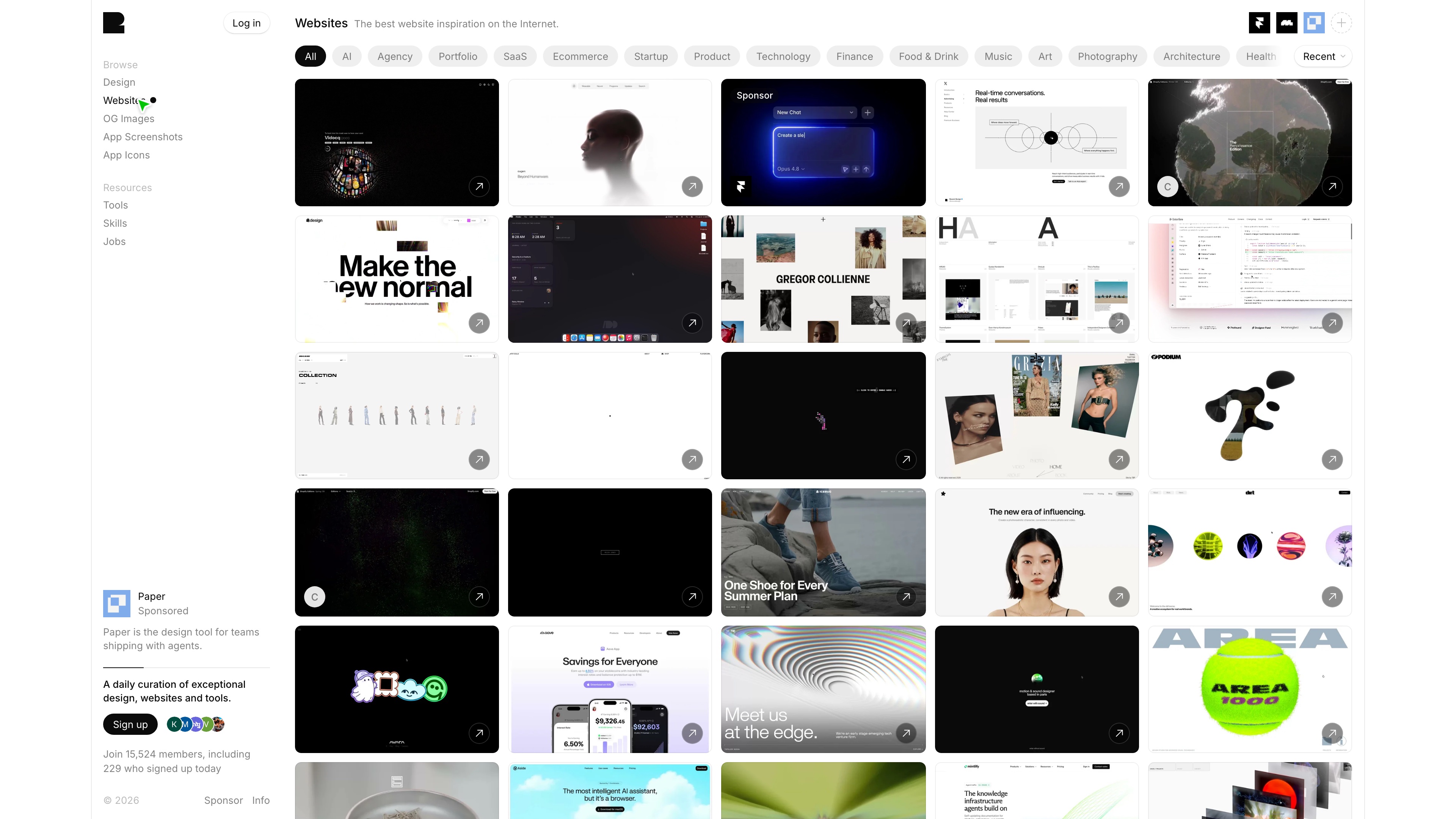This screenshot has height=819, width=1456.
Task: Filter by SaaS category
Action: (x=515, y=56)
